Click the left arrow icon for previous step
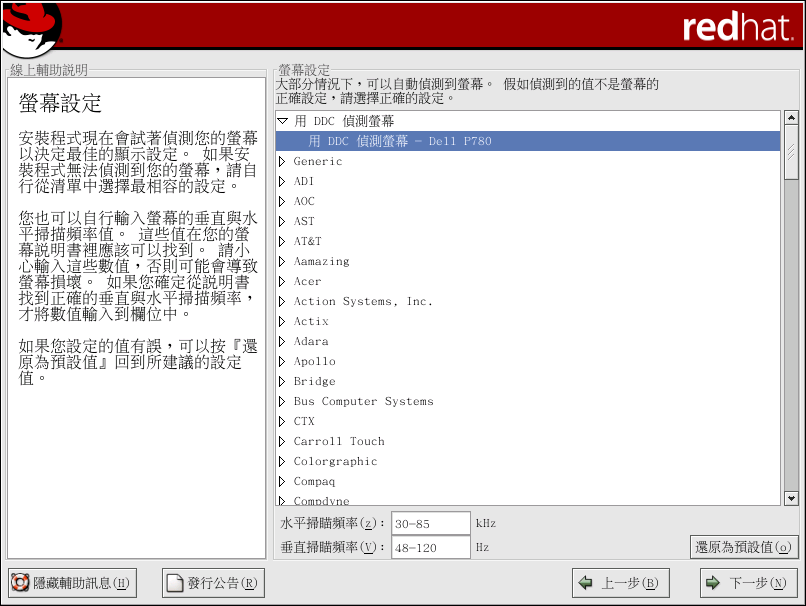The width and height of the screenshot is (806, 606). (586, 583)
